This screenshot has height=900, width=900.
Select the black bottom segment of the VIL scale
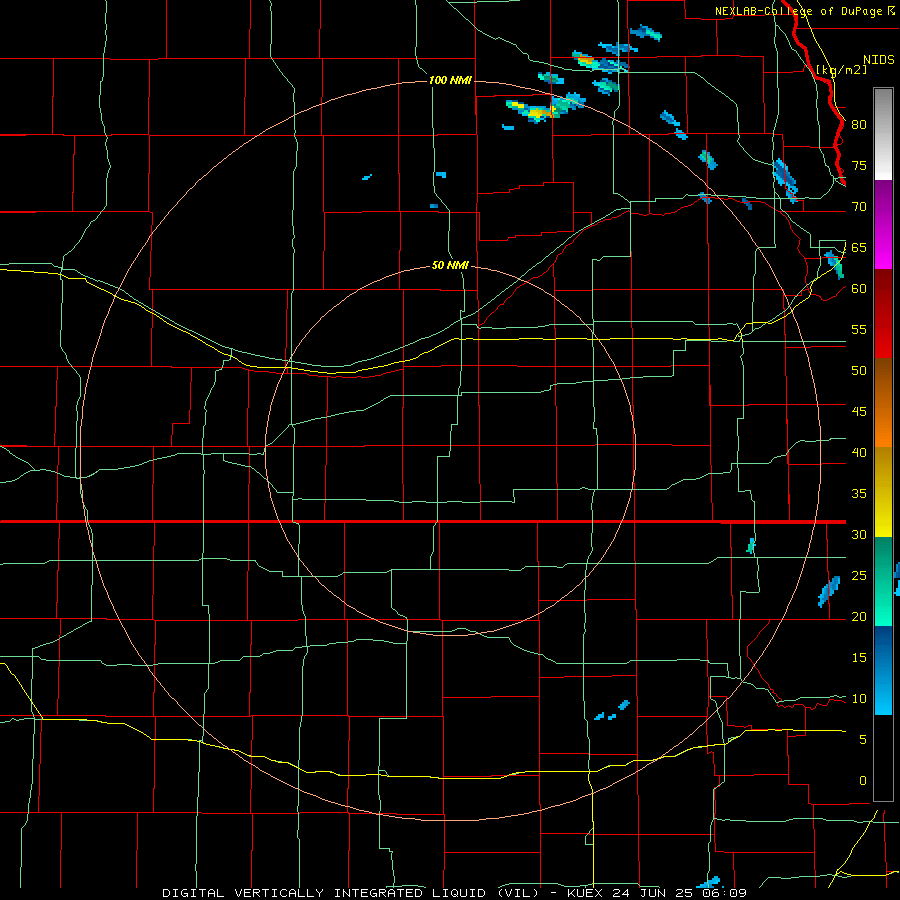tap(883, 758)
